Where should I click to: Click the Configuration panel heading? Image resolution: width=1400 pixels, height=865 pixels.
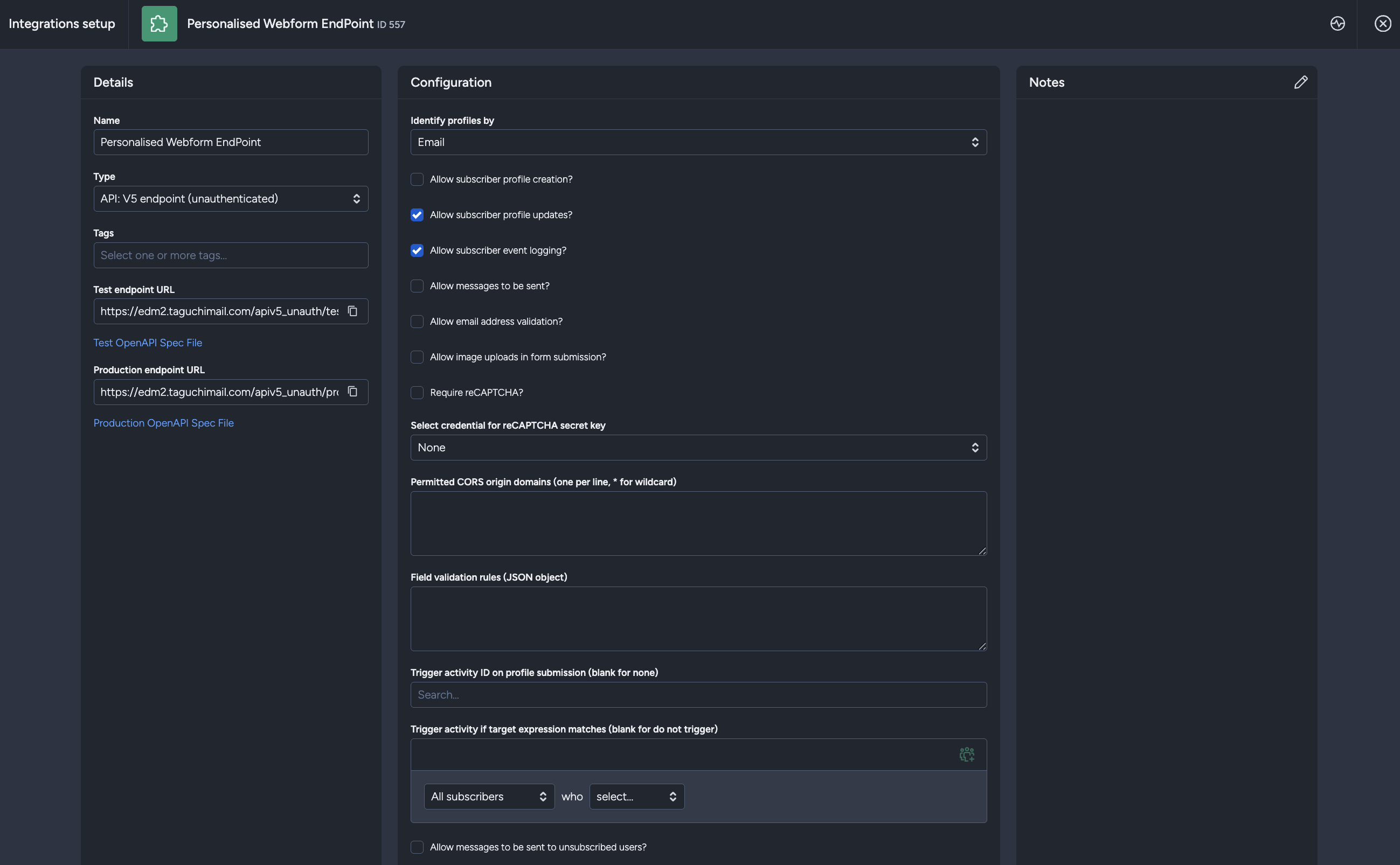[451, 82]
